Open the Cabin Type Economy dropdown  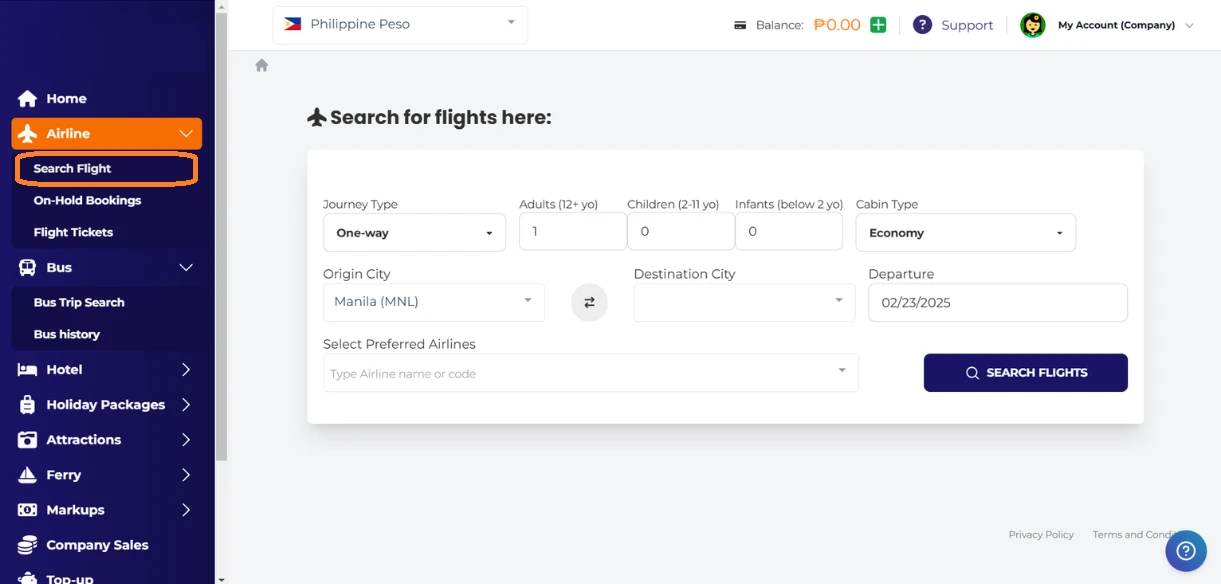pyautogui.click(x=965, y=233)
